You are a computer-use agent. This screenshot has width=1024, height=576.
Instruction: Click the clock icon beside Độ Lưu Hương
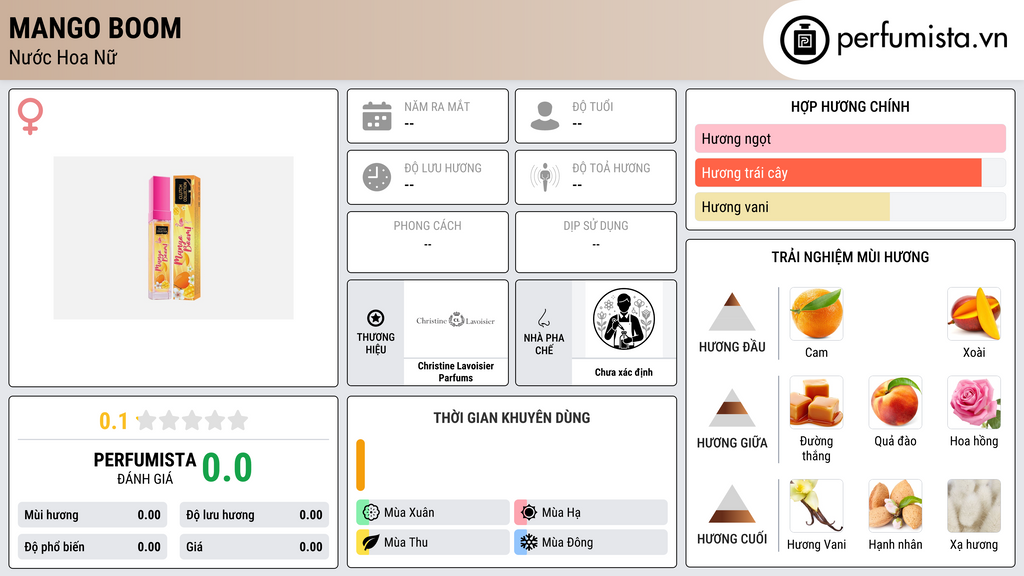pos(377,177)
